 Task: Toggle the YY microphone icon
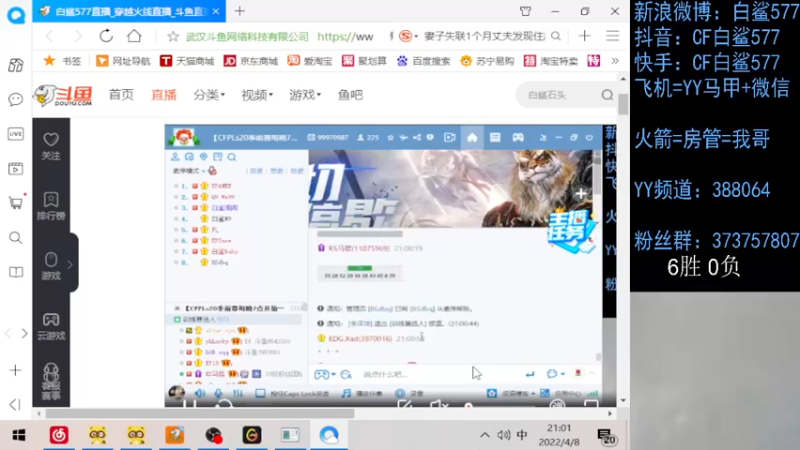[x=218, y=393]
